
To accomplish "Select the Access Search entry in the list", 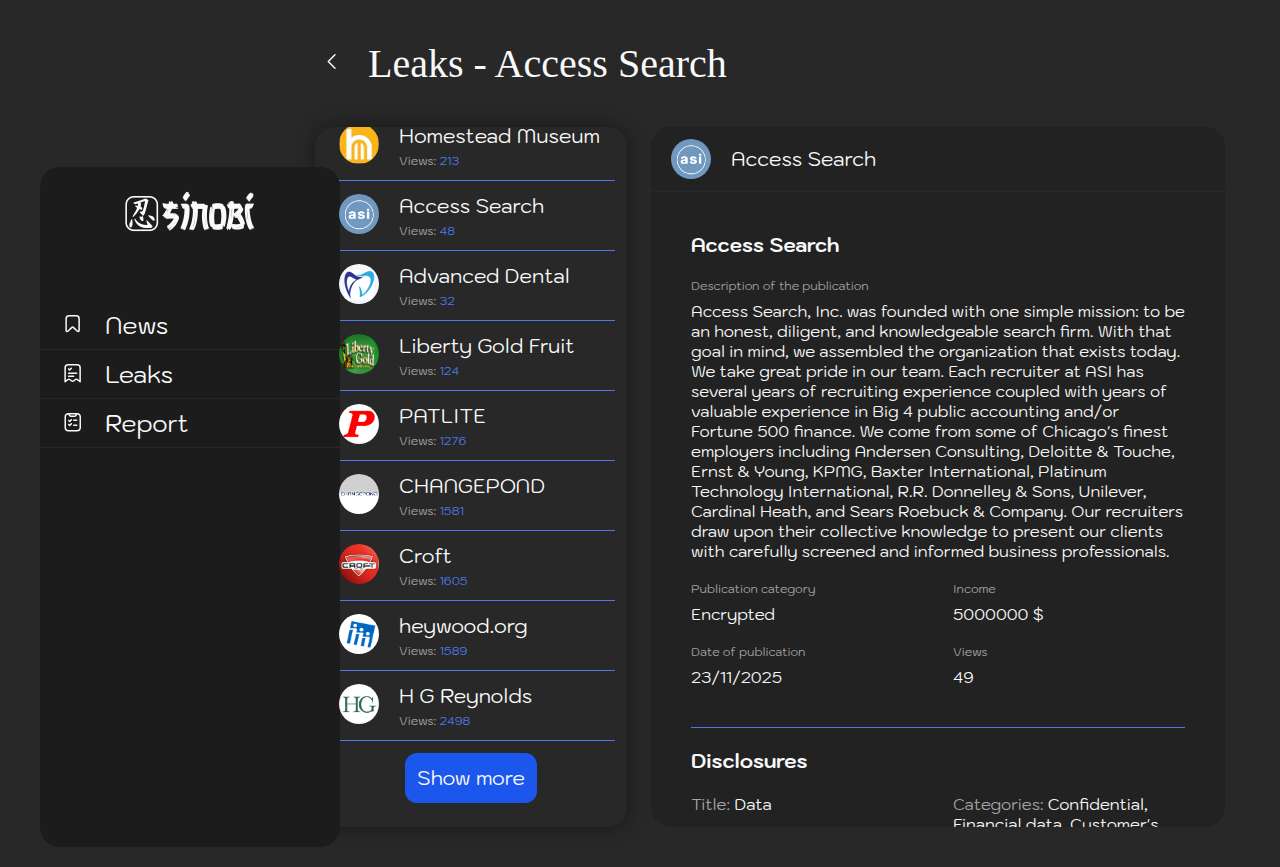I will 472,207.
